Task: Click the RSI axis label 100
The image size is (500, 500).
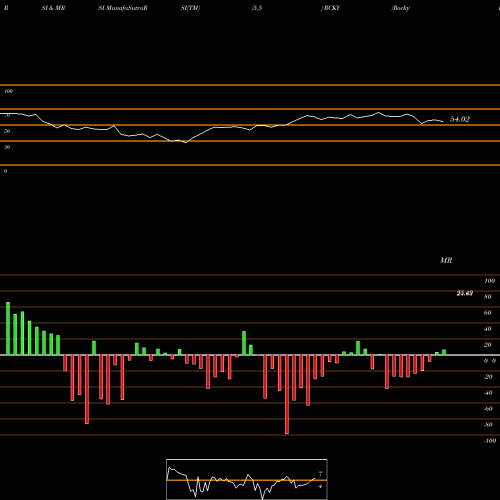Action: point(9,91)
